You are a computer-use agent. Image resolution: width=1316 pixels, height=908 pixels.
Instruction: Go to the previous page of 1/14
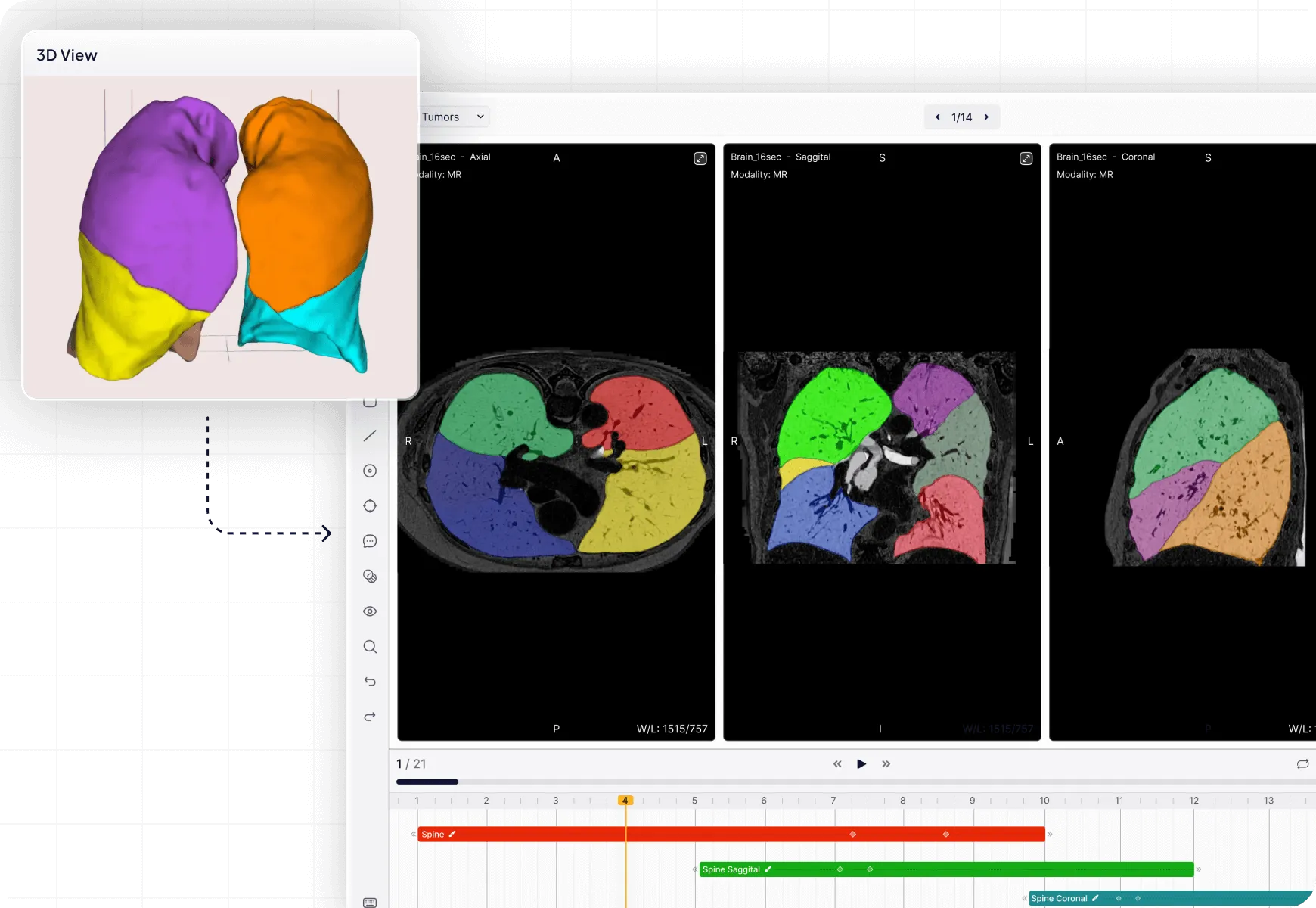[x=938, y=117]
